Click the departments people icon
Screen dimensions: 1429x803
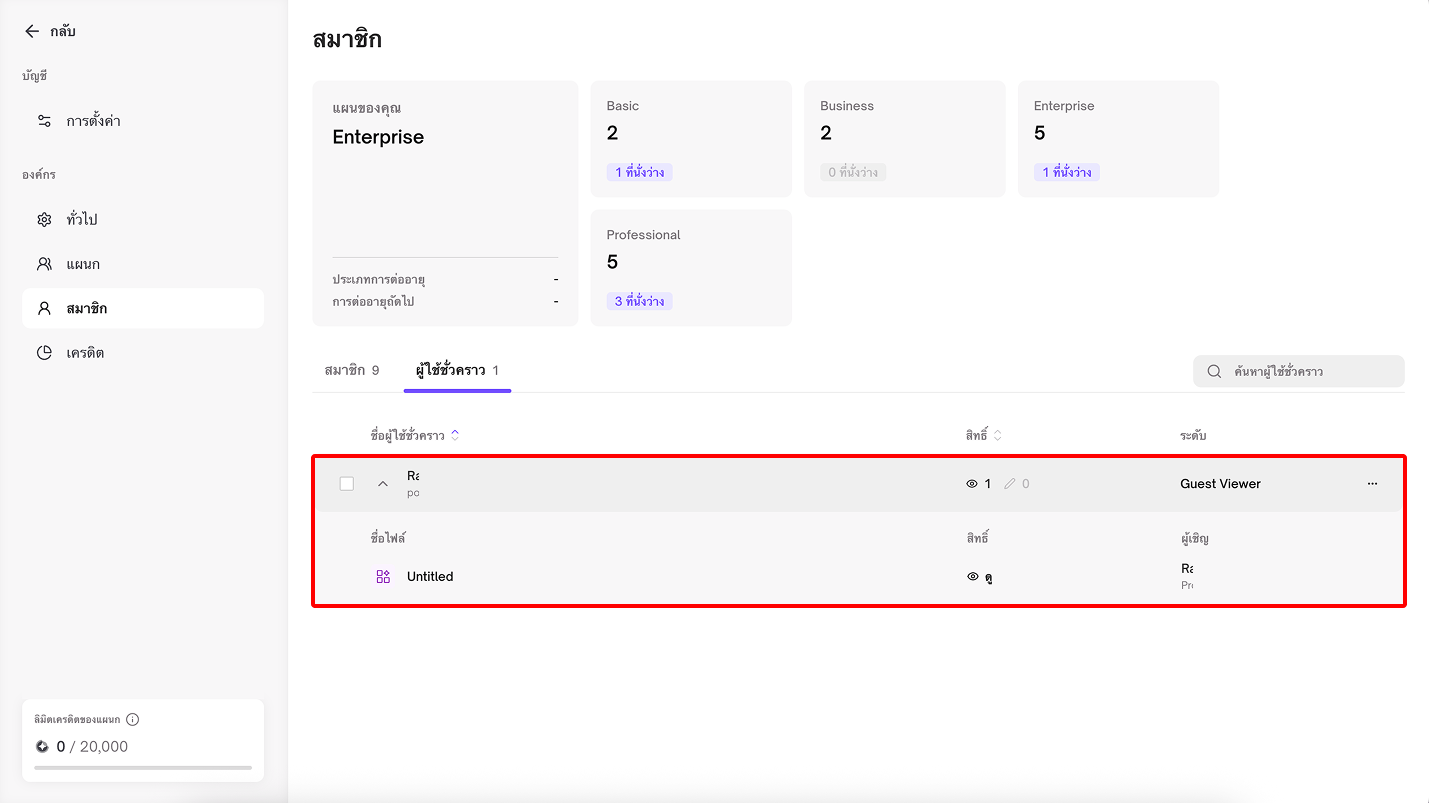pos(44,264)
